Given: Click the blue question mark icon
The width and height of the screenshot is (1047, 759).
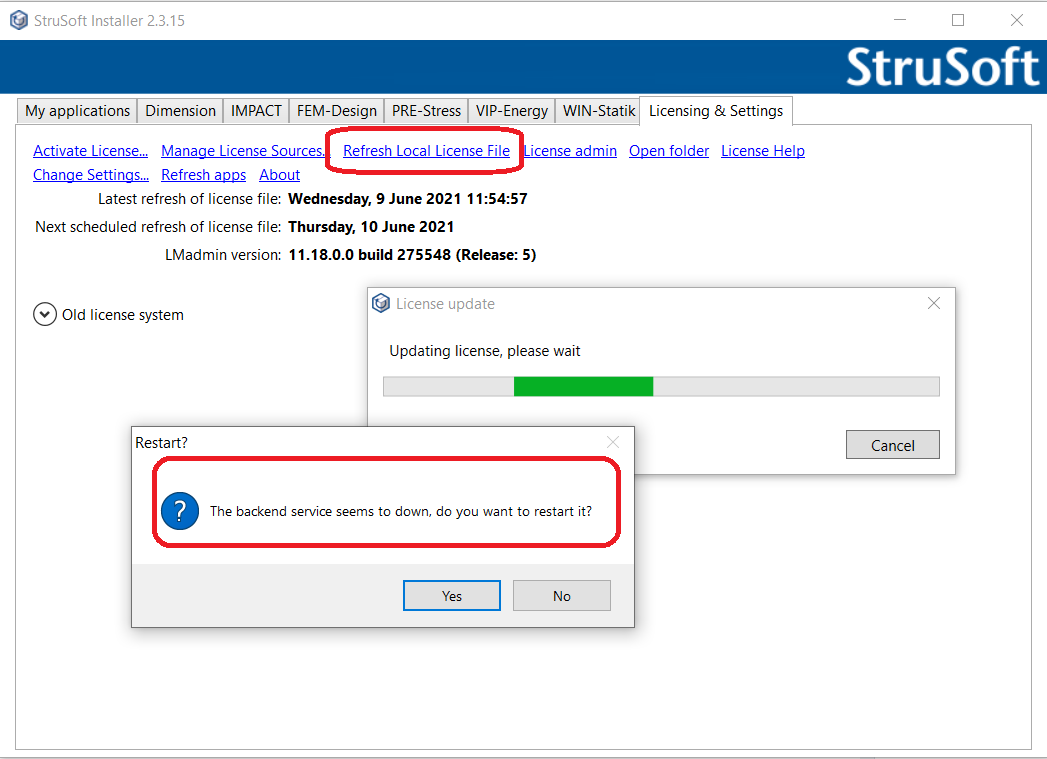Looking at the screenshot, I should click(180, 511).
